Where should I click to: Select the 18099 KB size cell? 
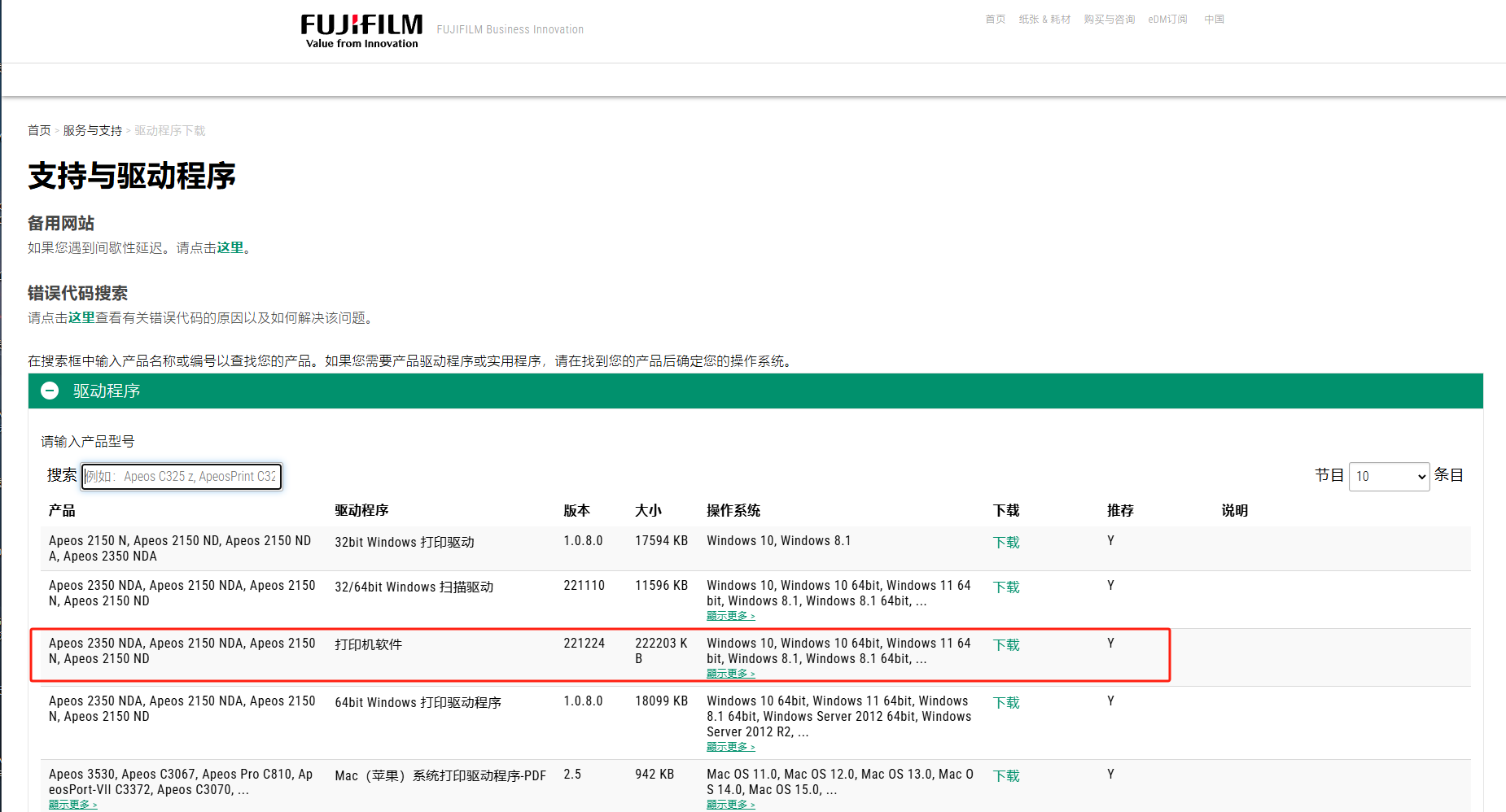click(x=661, y=701)
